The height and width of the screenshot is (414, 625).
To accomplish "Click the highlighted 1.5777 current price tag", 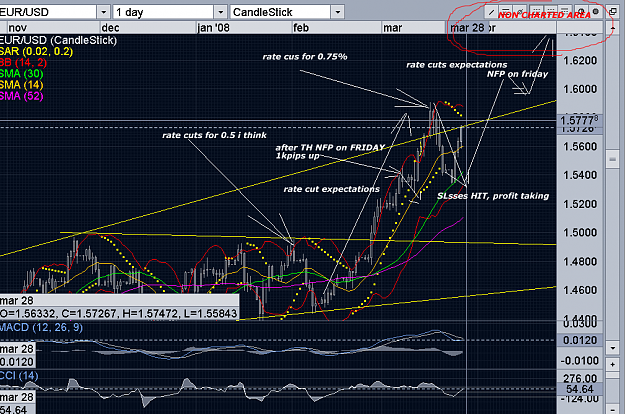I will [580, 120].
